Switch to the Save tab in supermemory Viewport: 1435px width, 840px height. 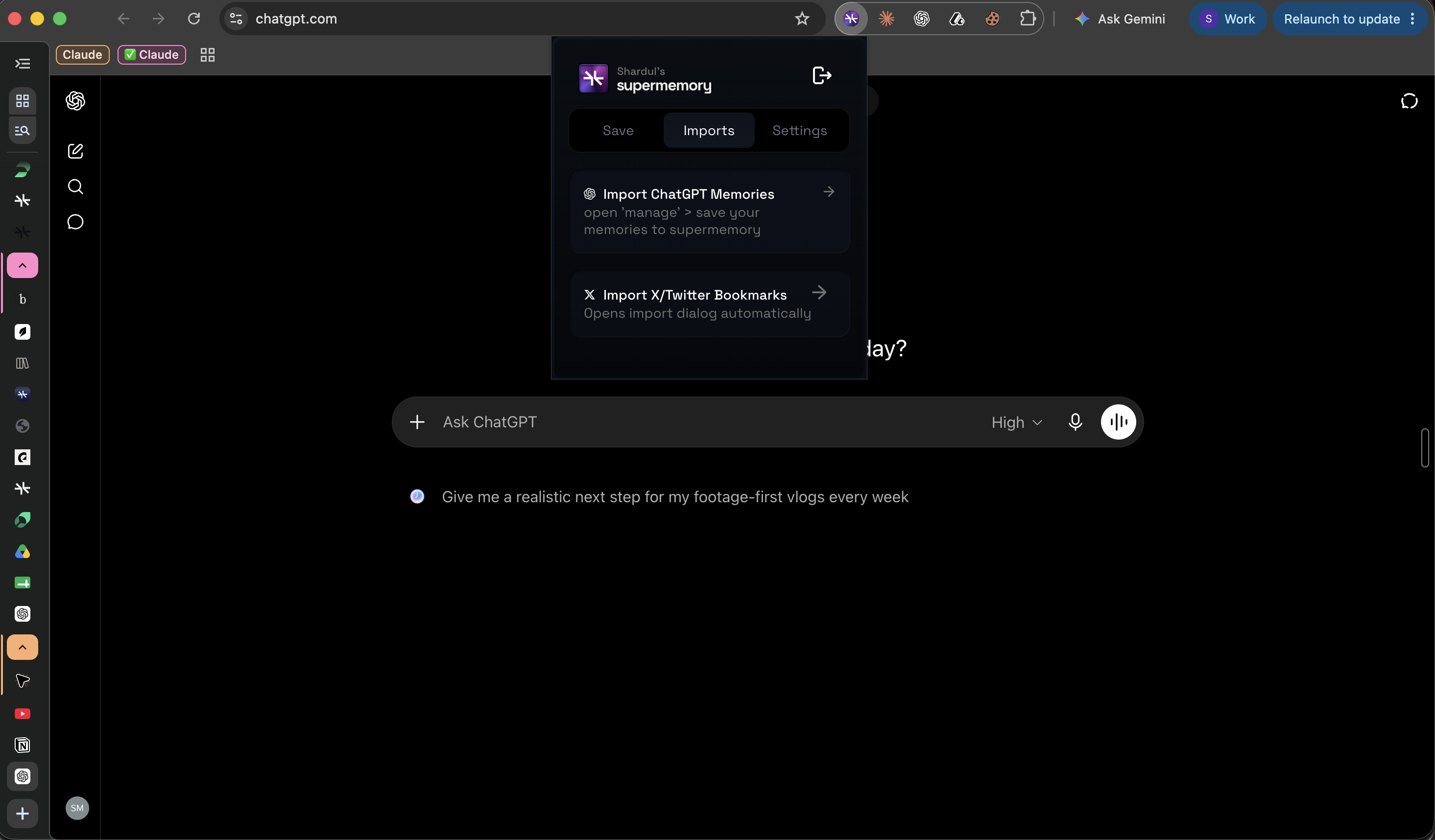click(618, 130)
